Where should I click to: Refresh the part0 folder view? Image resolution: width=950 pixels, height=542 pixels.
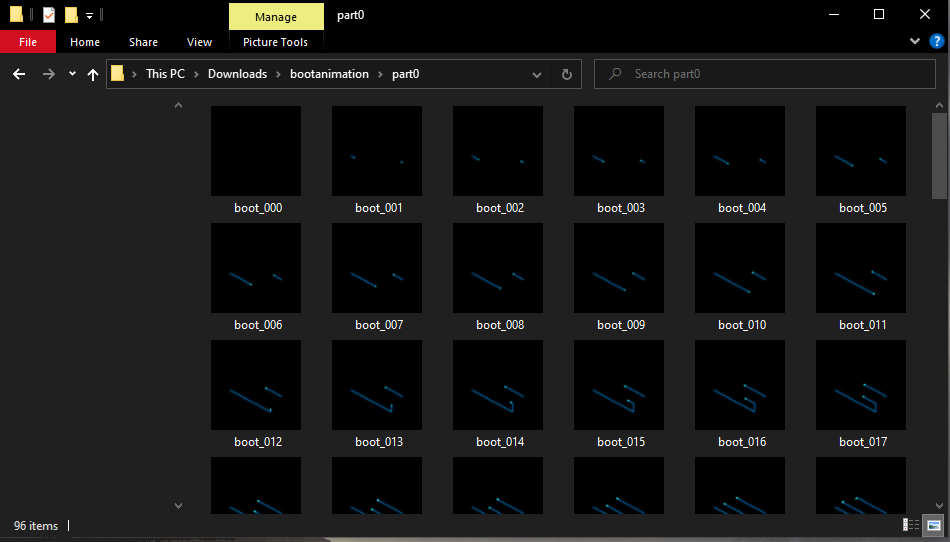[x=566, y=74]
